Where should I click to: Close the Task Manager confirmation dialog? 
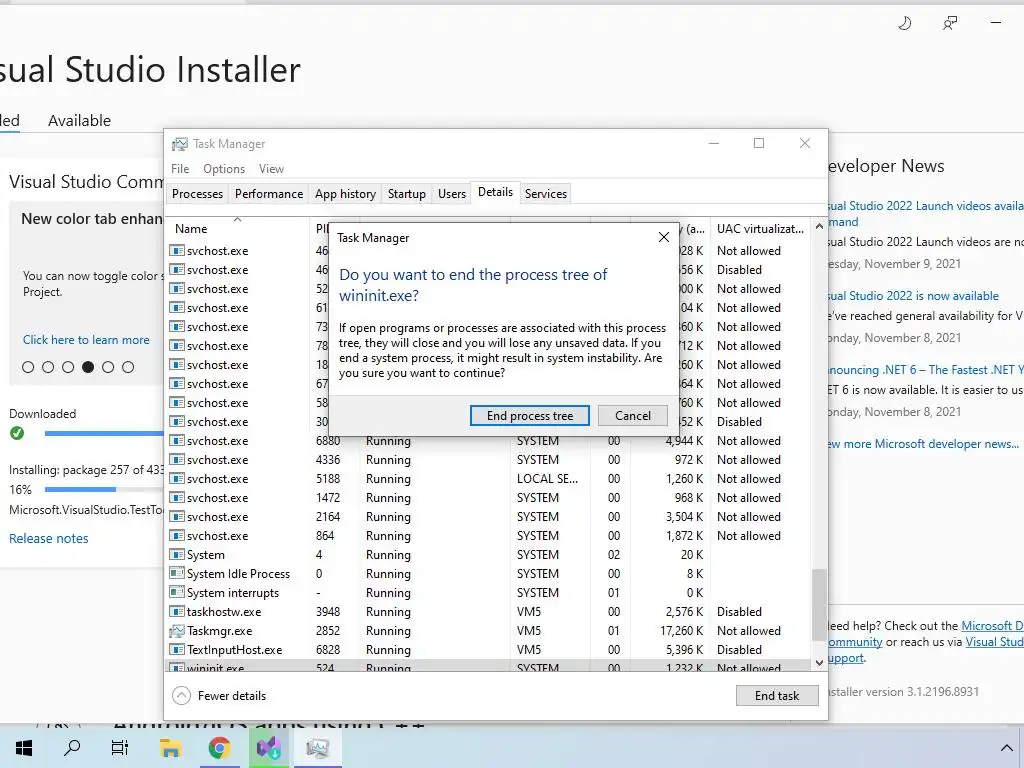[x=664, y=237]
